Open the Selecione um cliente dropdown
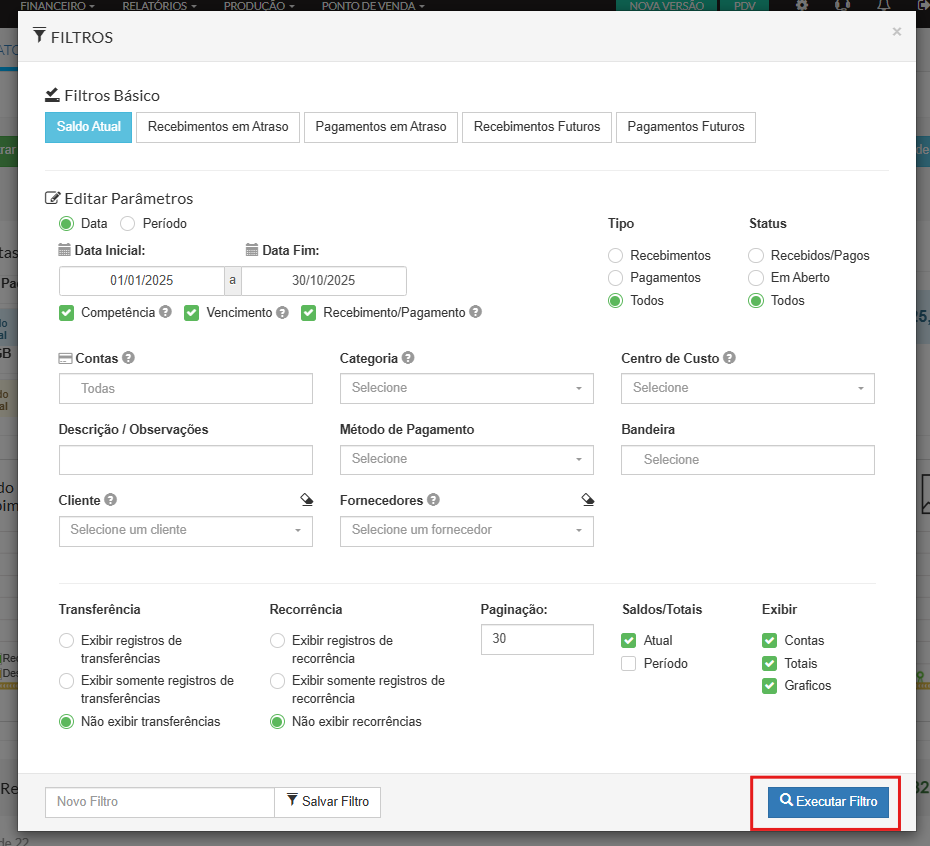This screenshot has width=930, height=846. click(185, 530)
